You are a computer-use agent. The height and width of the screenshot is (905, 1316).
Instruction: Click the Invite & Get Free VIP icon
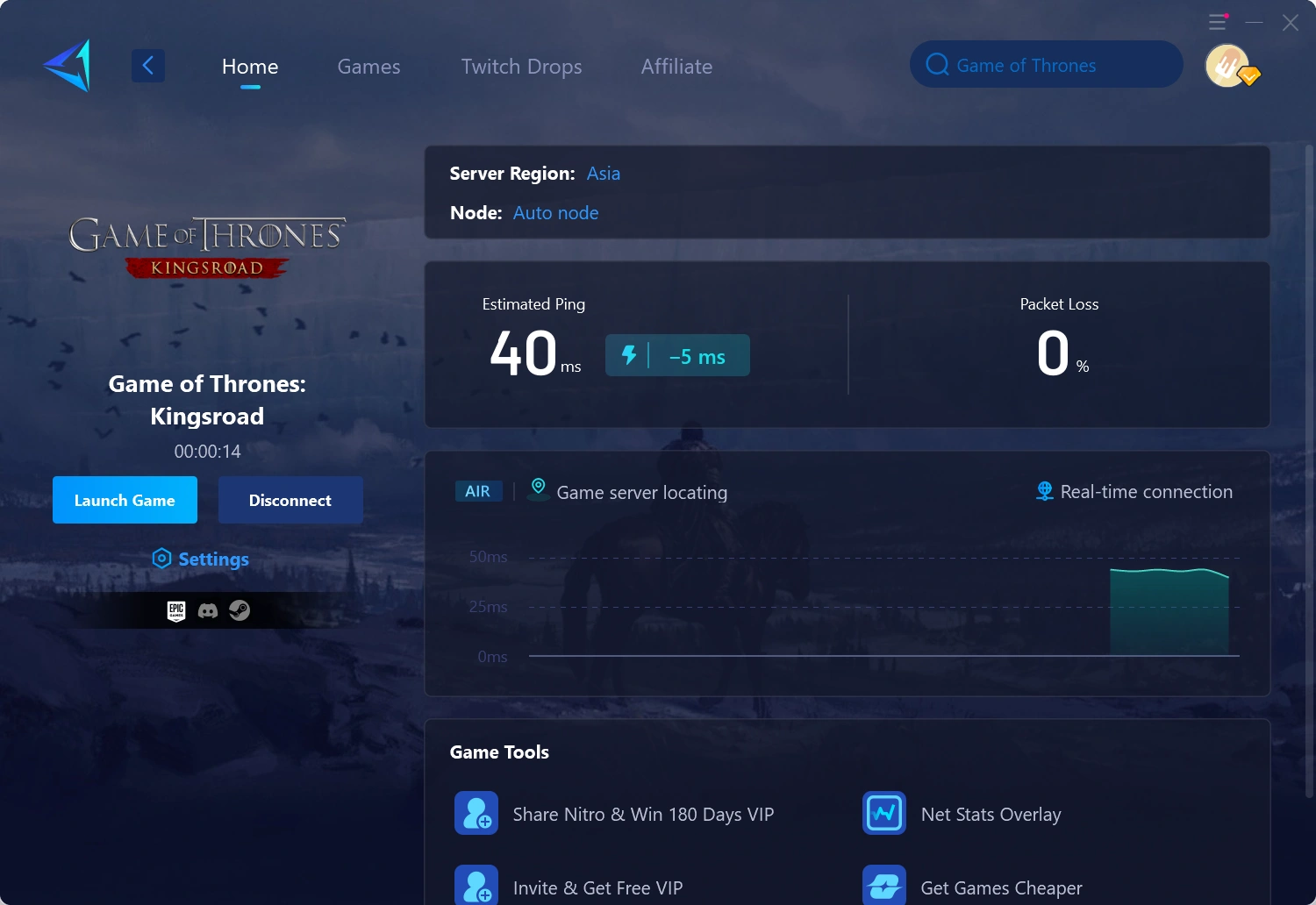click(x=476, y=885)
